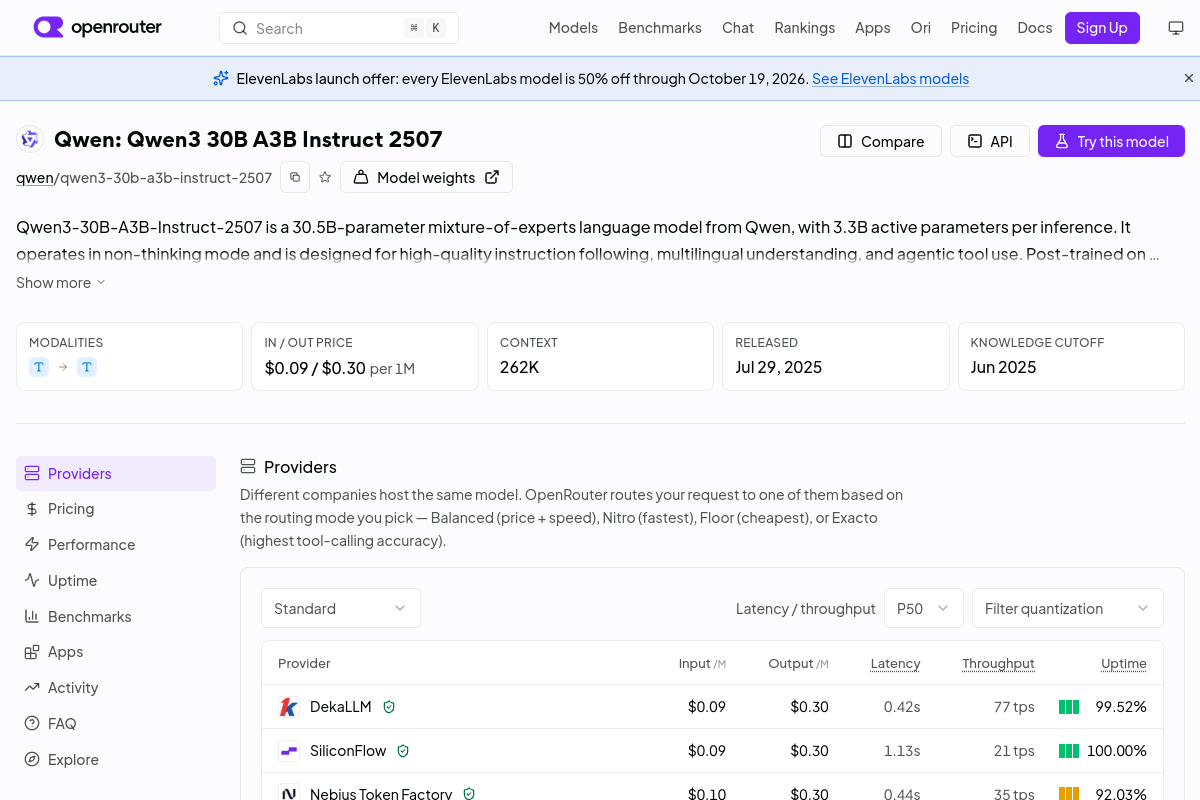Go to Rankings in the top navigation

(x=805, y=28)
